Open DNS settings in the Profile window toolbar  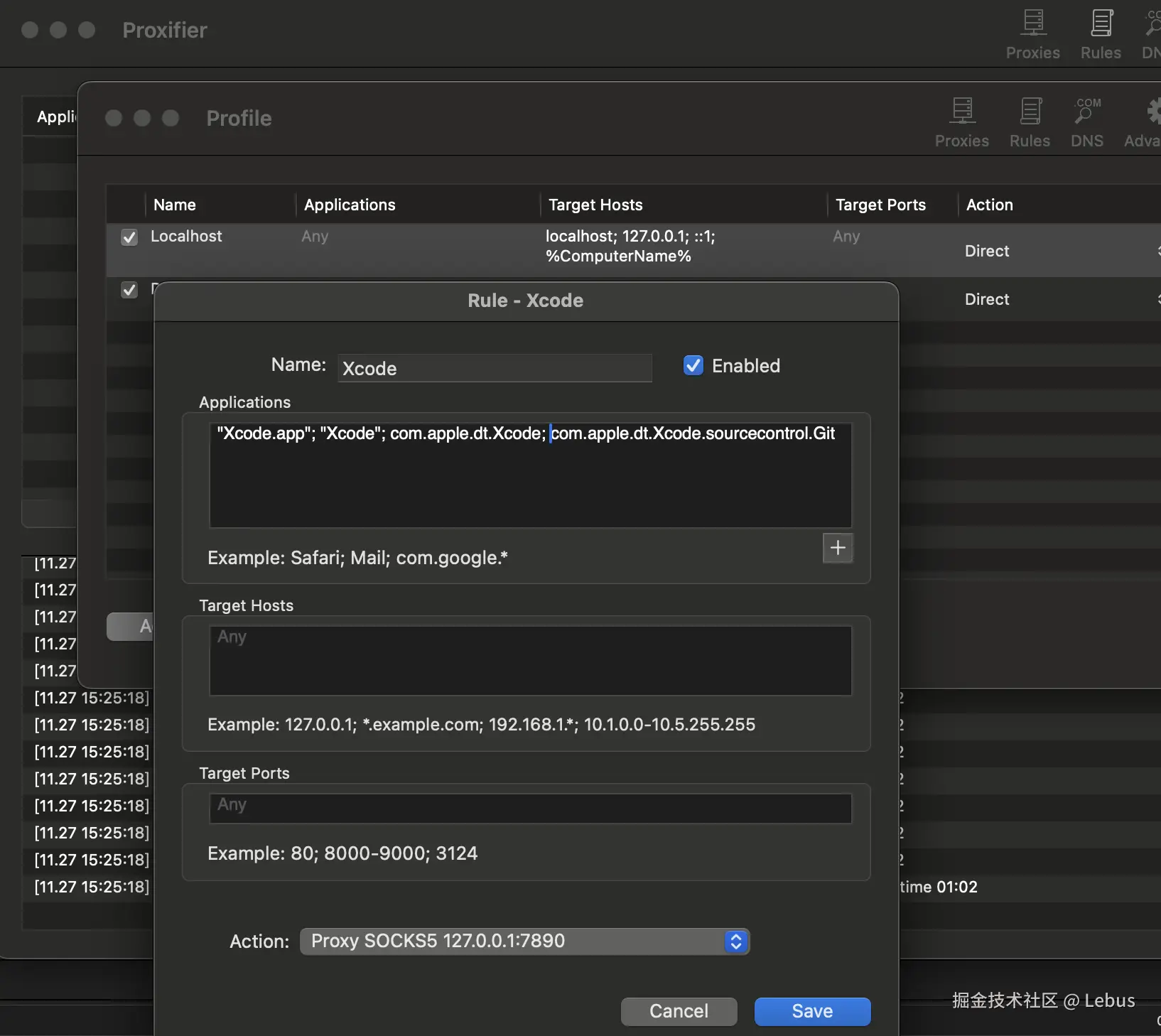point(1087,123)
